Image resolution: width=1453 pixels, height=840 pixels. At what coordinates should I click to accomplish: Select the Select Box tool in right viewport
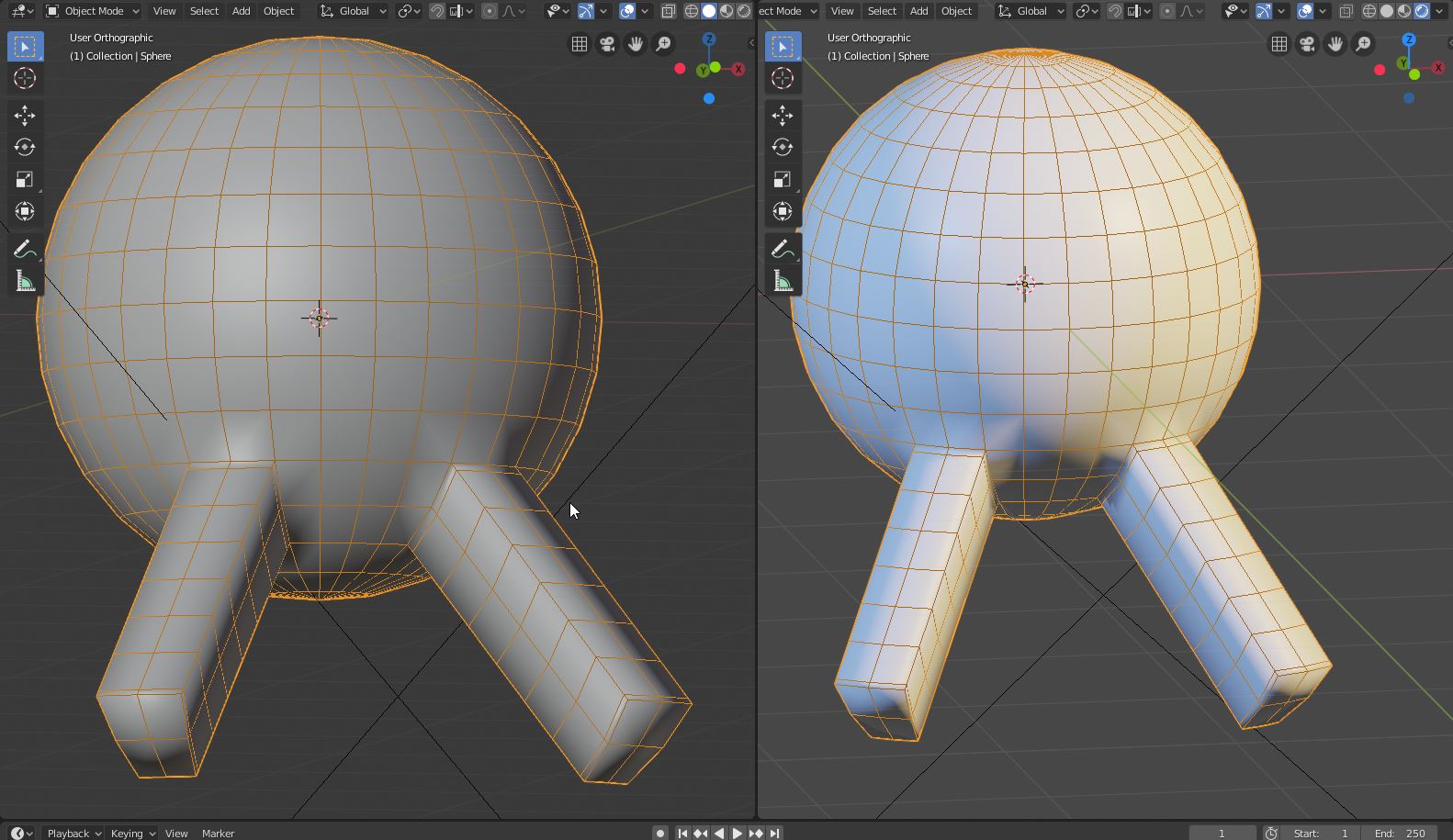pos(783,46)
